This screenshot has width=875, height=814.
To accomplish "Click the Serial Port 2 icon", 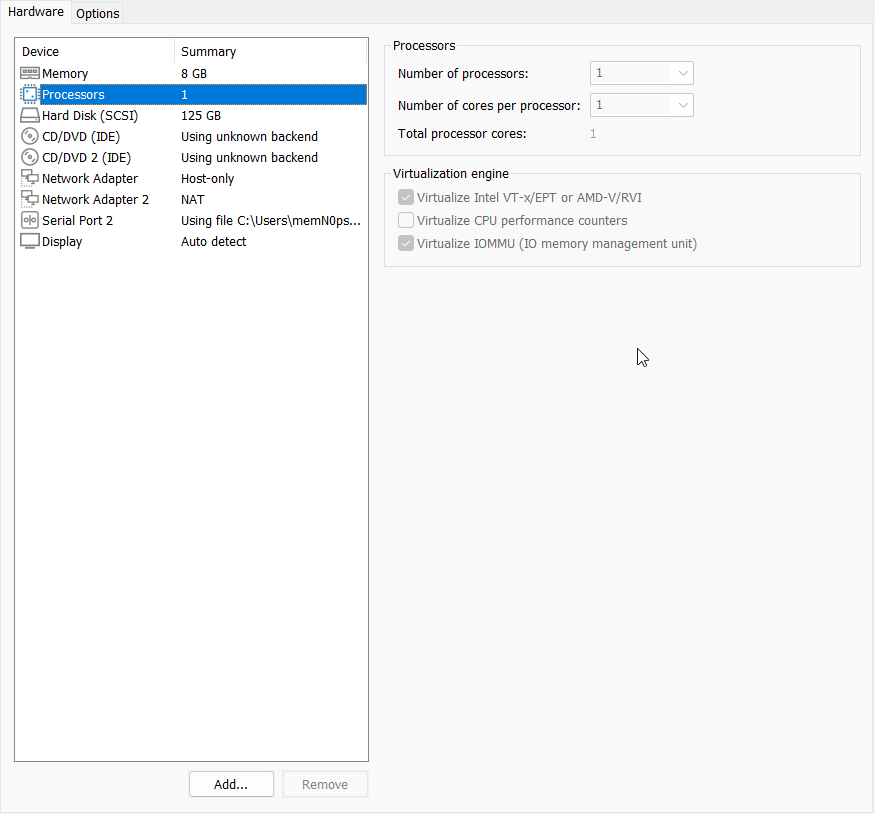I will pos(29,220).
